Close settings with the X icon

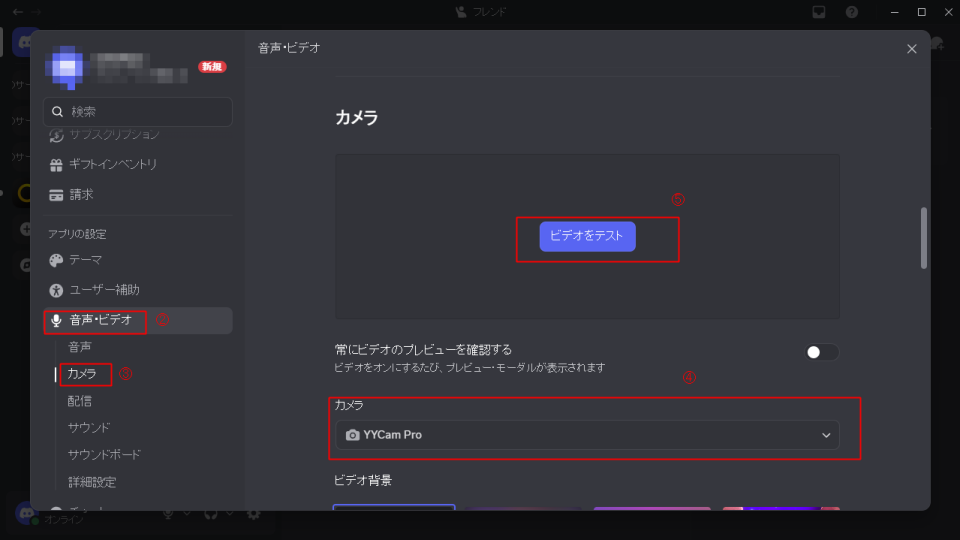click(x=911, y=48)
